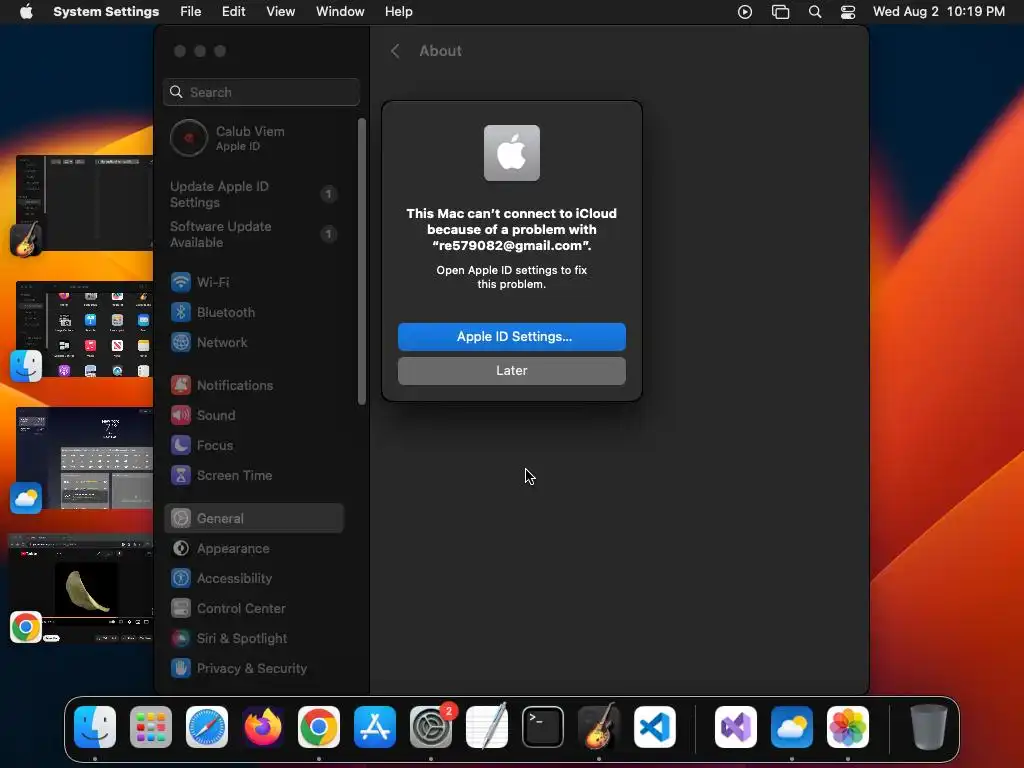Select the Accessibility icon in sidebar

click(181, 579)
